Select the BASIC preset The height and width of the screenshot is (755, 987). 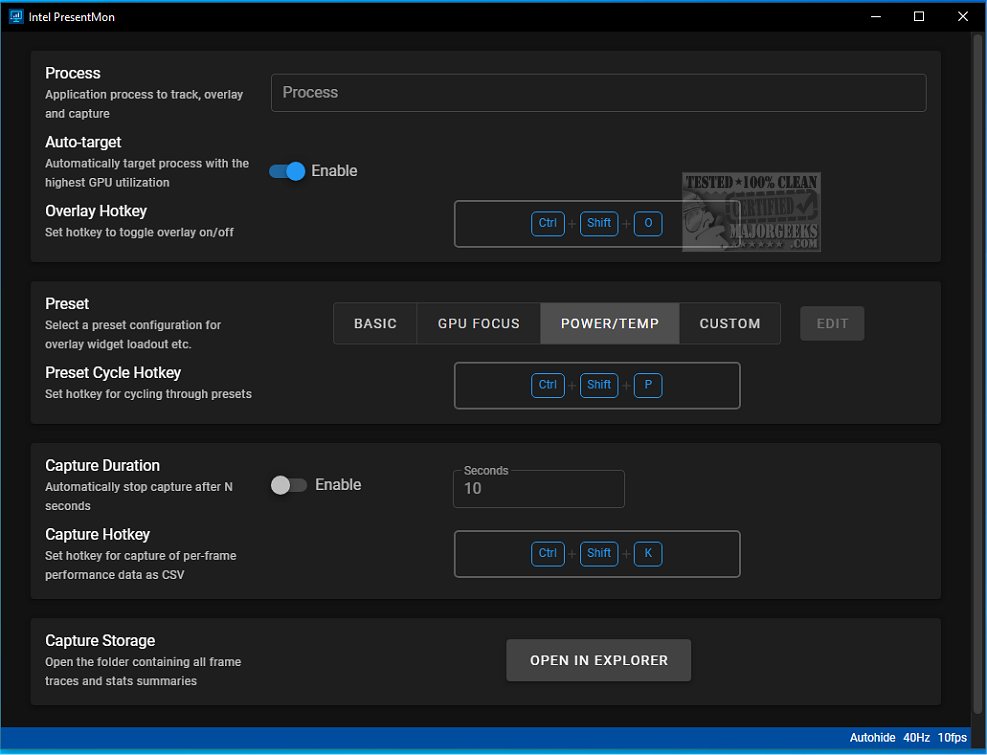coord(375,324)
